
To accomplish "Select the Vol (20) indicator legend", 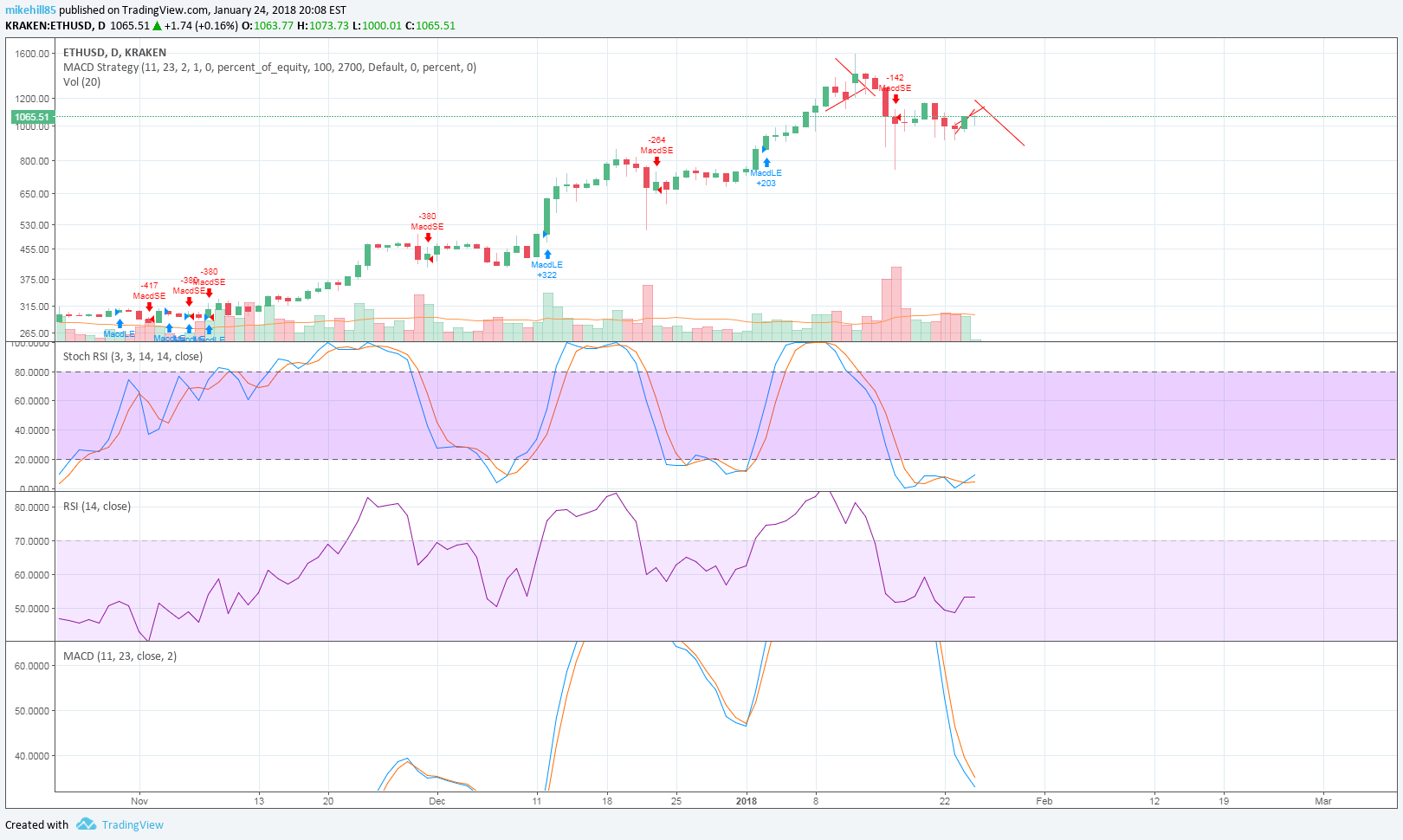I will (x=81, y=82).
